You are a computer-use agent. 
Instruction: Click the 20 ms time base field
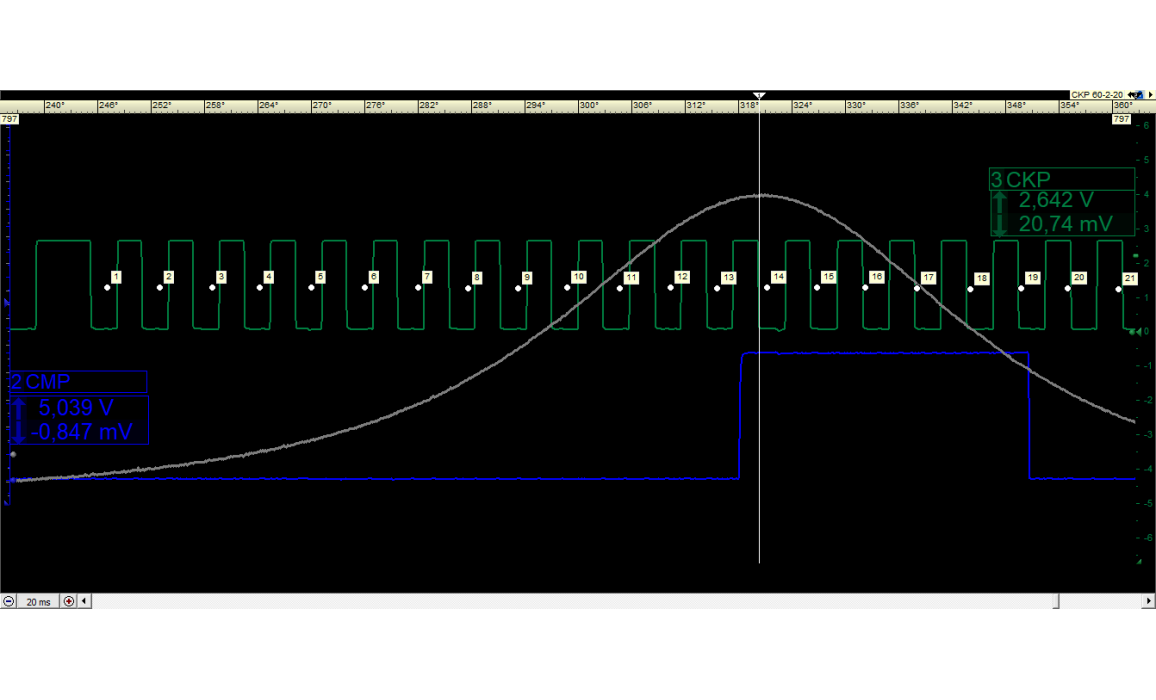tap(39, 602)
